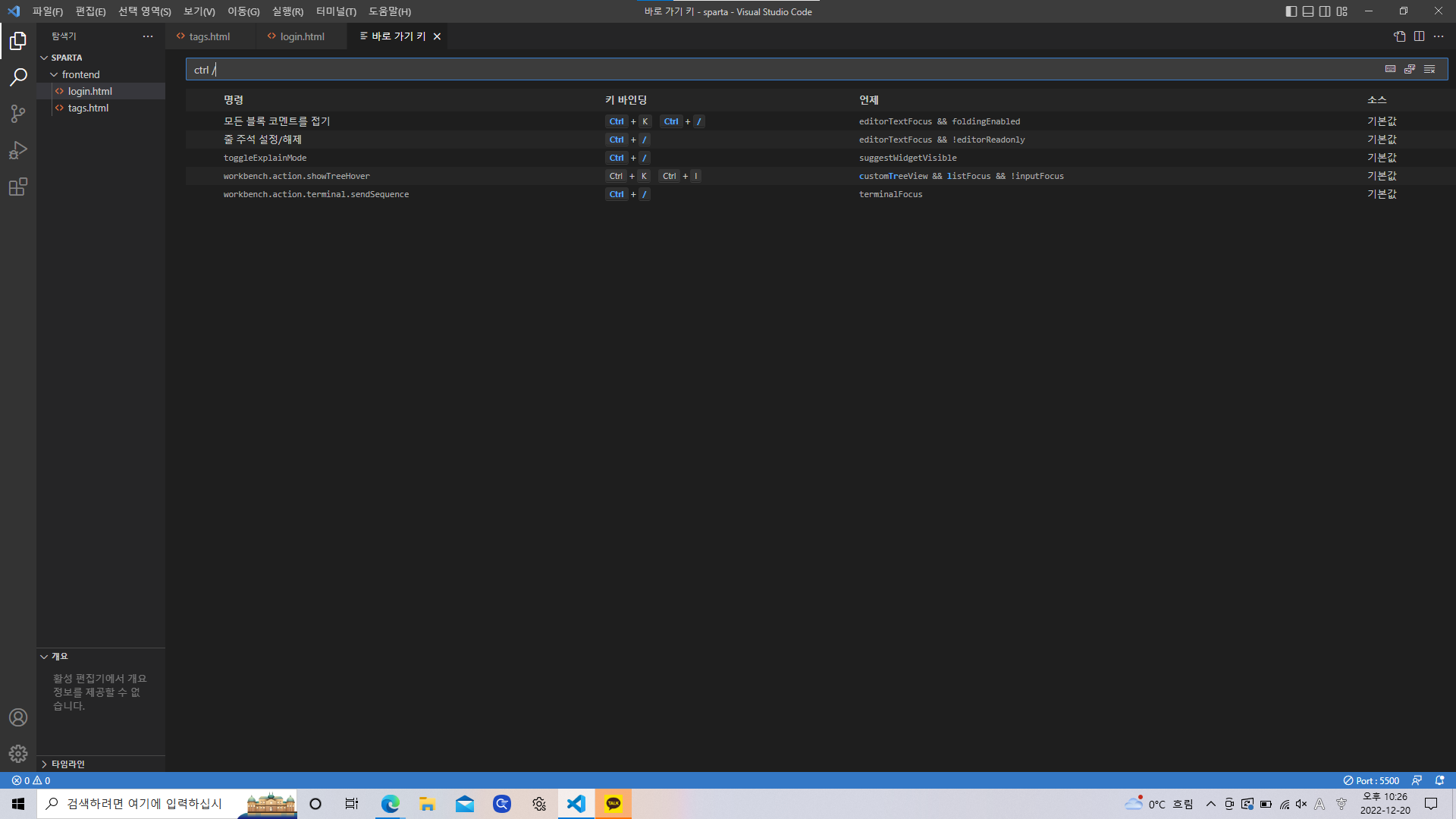The height and width of the screenshot is (819, 1456).
Task: Open Task View on the taskbar
Action: pyautogui.click(x=352, y=804)
